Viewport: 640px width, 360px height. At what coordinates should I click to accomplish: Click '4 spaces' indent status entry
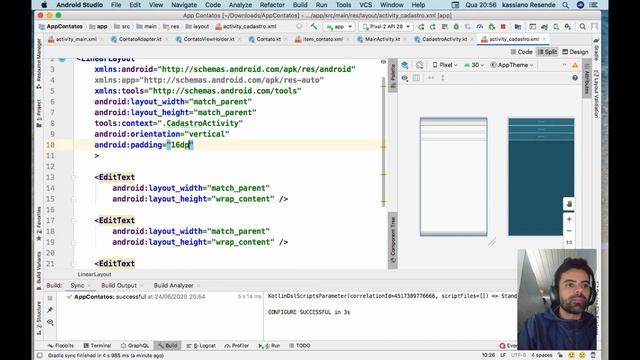[542, 356]
